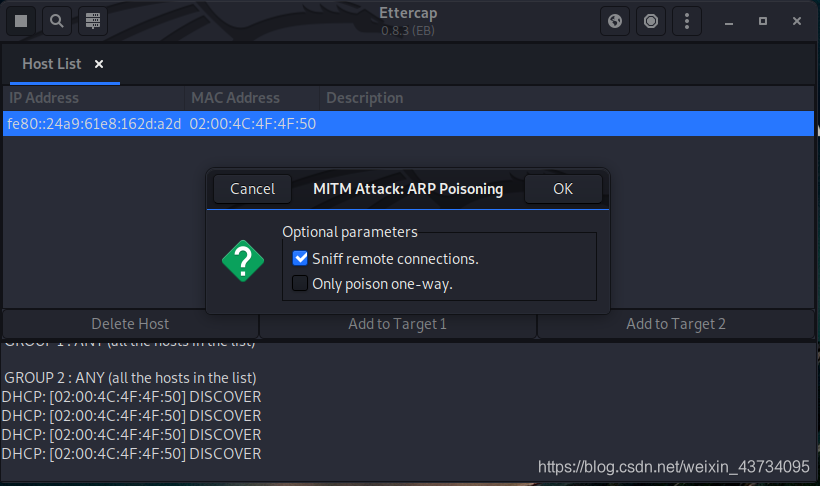Viewport: 820px width, 486px height.
Task: Click the Description column header
Action: click(365, 98)
